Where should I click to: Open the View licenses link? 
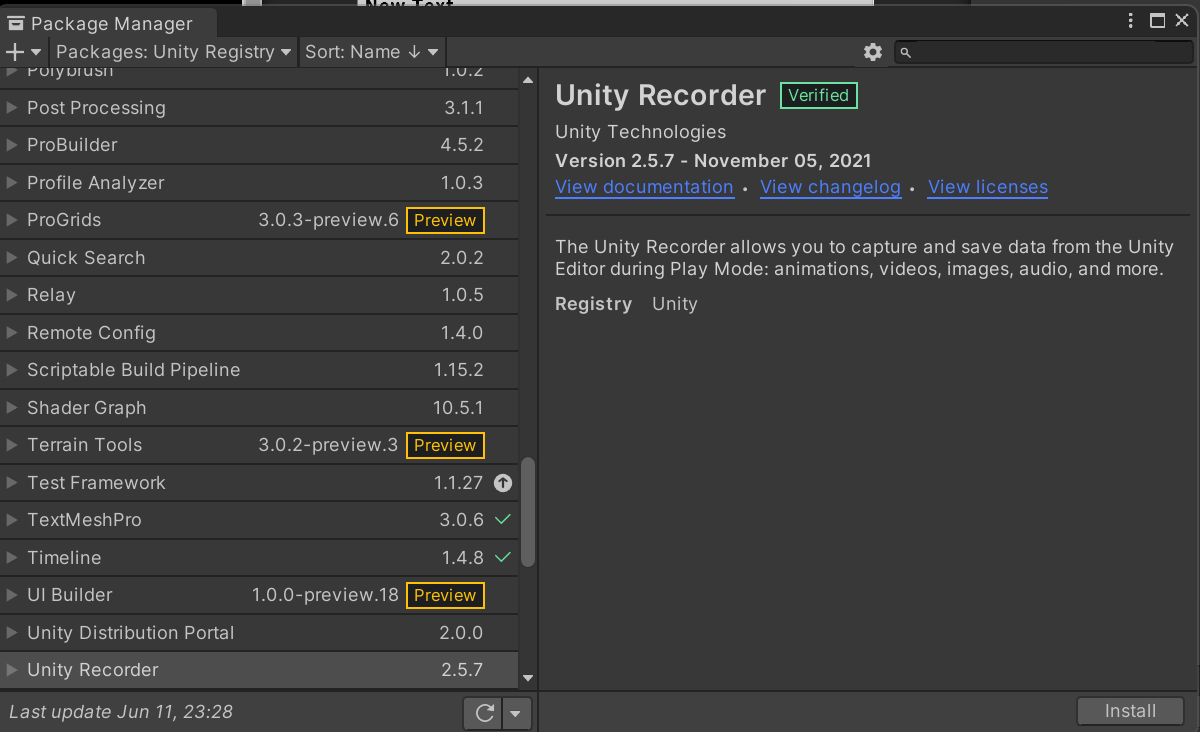988,187
